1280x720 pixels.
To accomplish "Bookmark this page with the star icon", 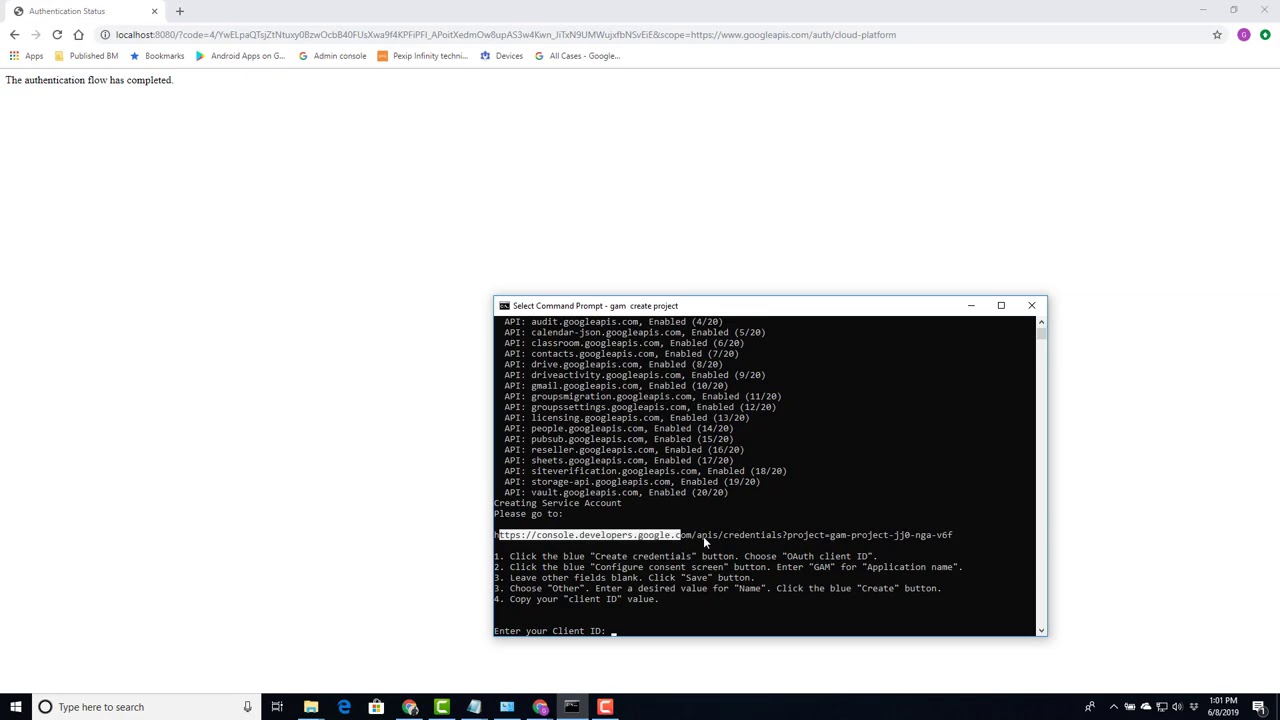I will [1217, 35].
